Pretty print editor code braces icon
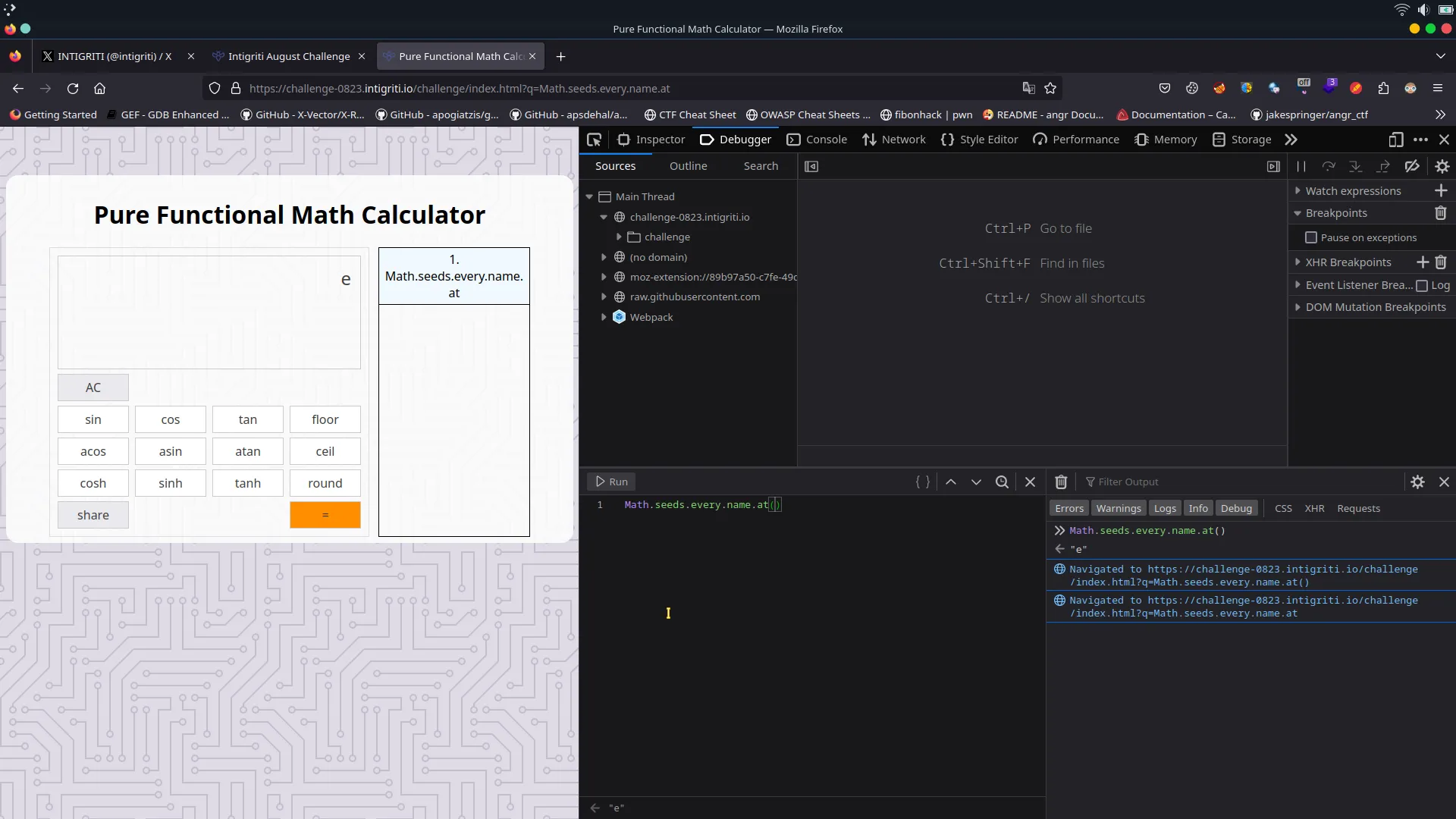The height and width of the screenshot is (819, 1456). (923, 482)
